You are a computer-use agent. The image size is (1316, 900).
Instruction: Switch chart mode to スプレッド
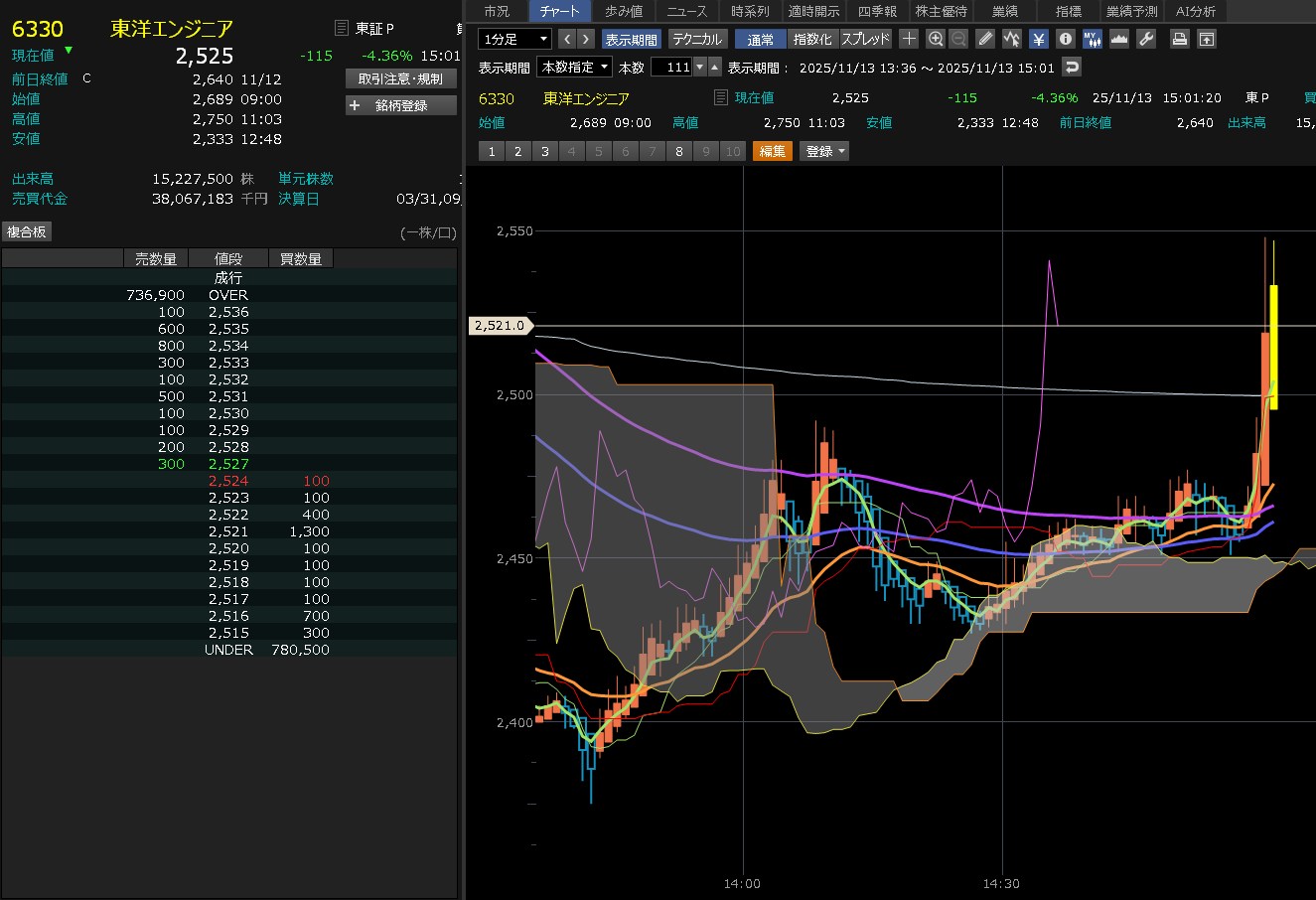pos(865,39)
